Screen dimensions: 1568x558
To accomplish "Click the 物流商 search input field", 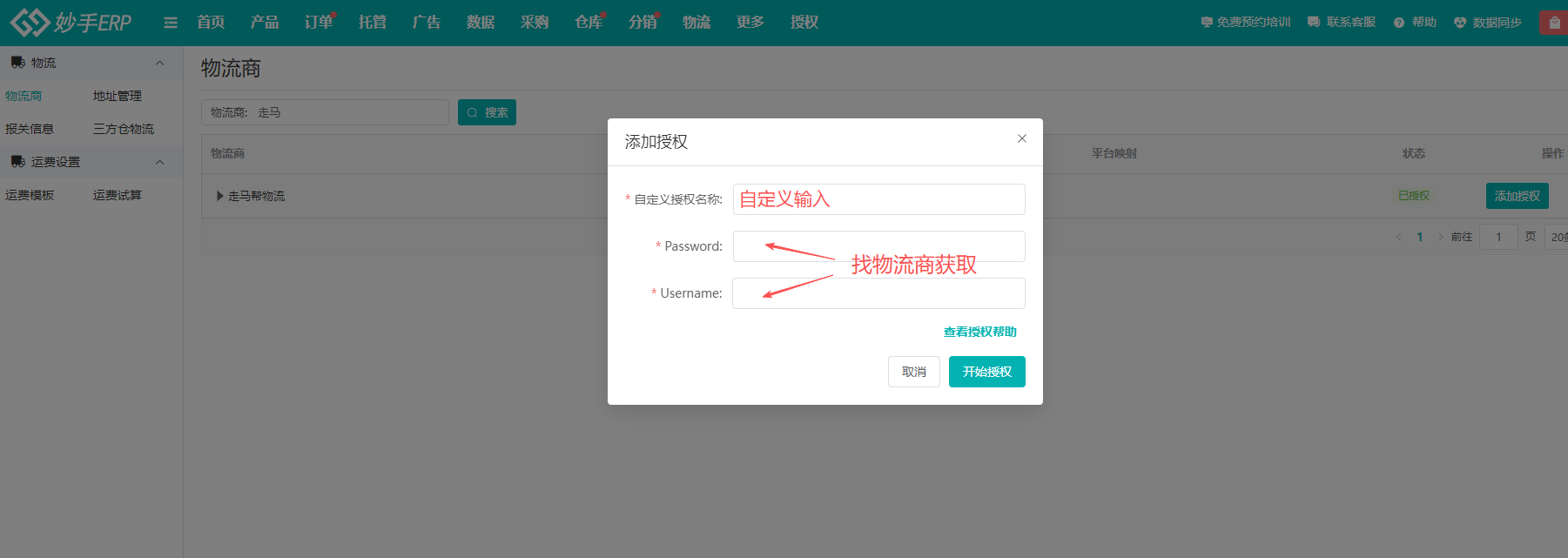I will tap(325, 112).
